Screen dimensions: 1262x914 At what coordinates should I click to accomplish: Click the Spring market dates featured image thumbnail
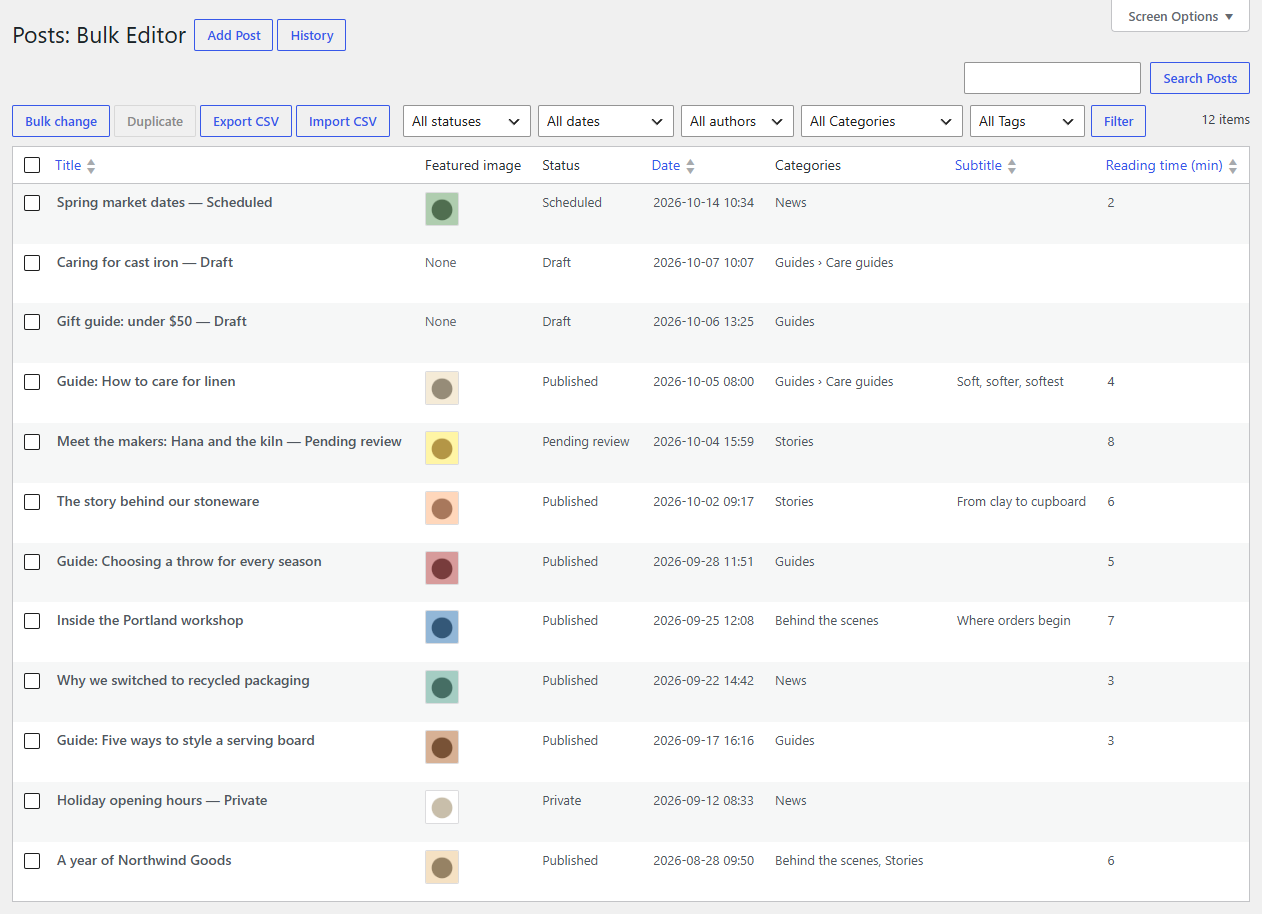point(442,209)
